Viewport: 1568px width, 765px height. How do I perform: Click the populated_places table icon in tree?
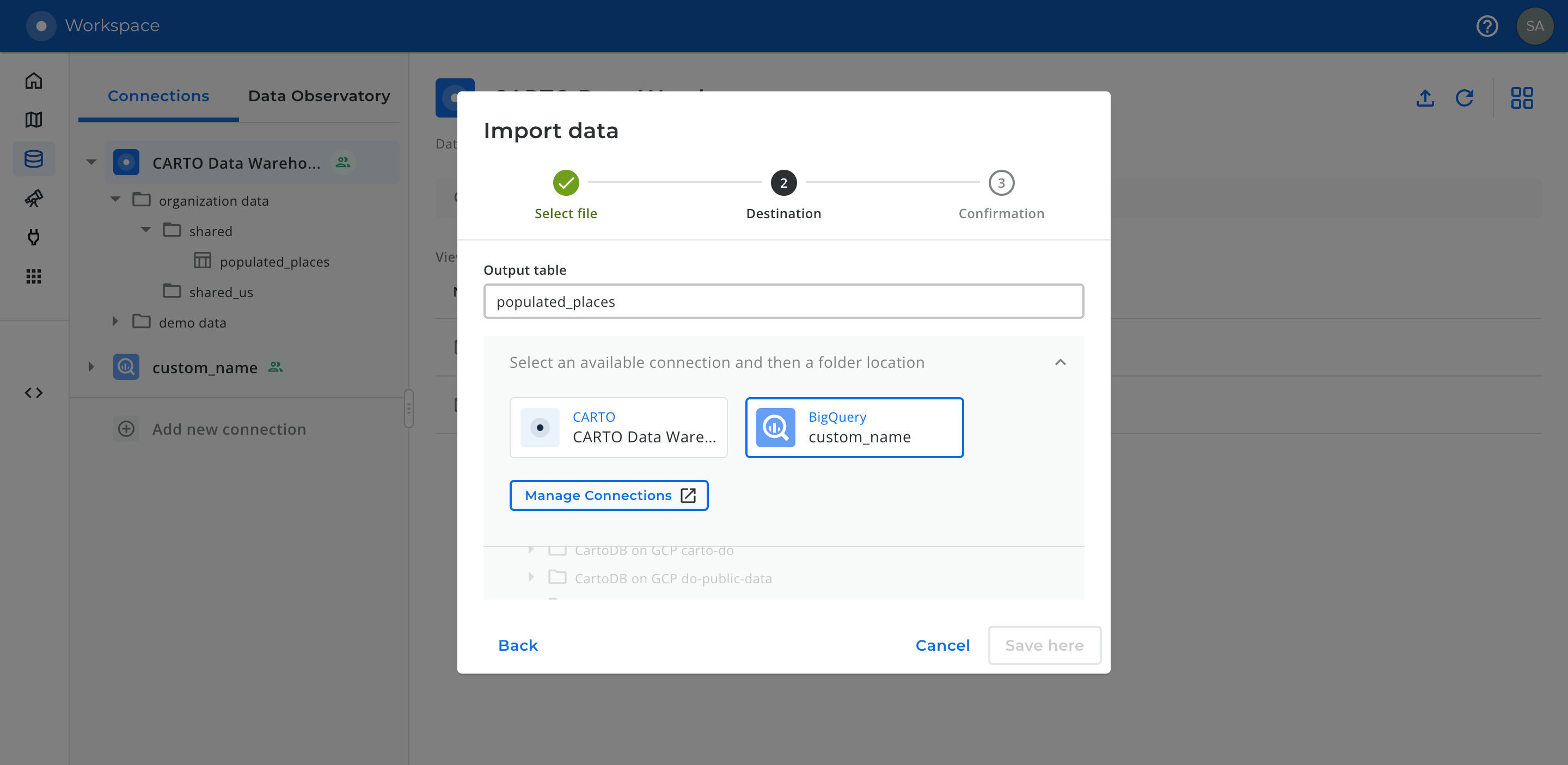(202, 261)
